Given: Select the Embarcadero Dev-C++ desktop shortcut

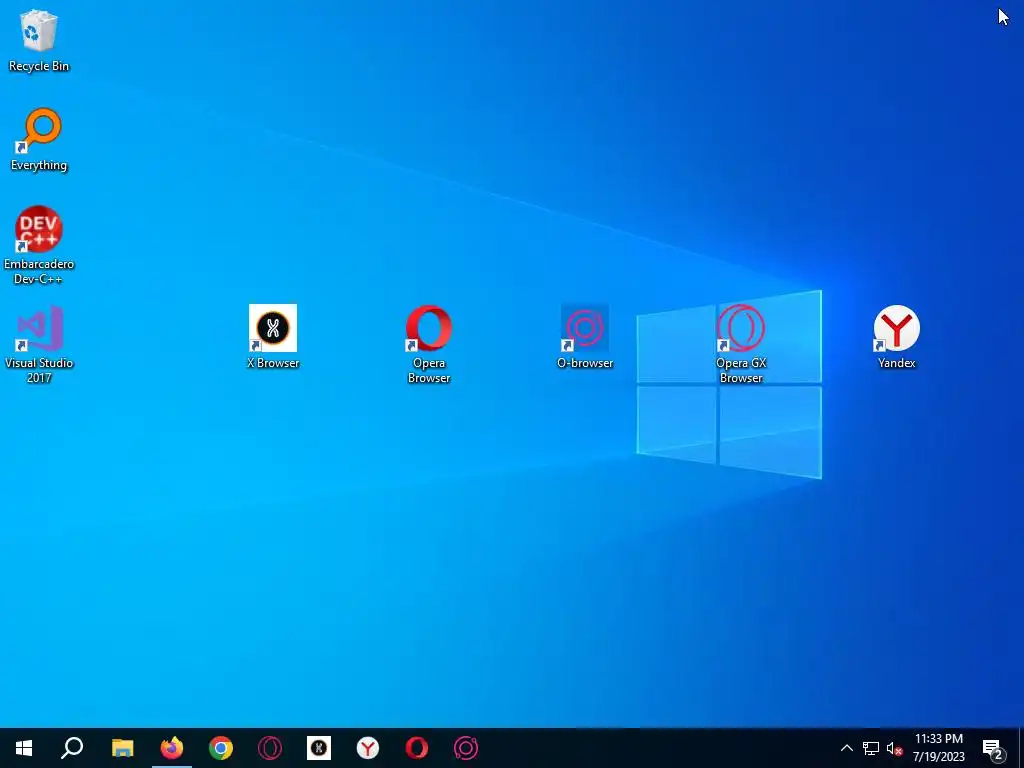Looking at the screenshot, I should [x=39, y=245].
